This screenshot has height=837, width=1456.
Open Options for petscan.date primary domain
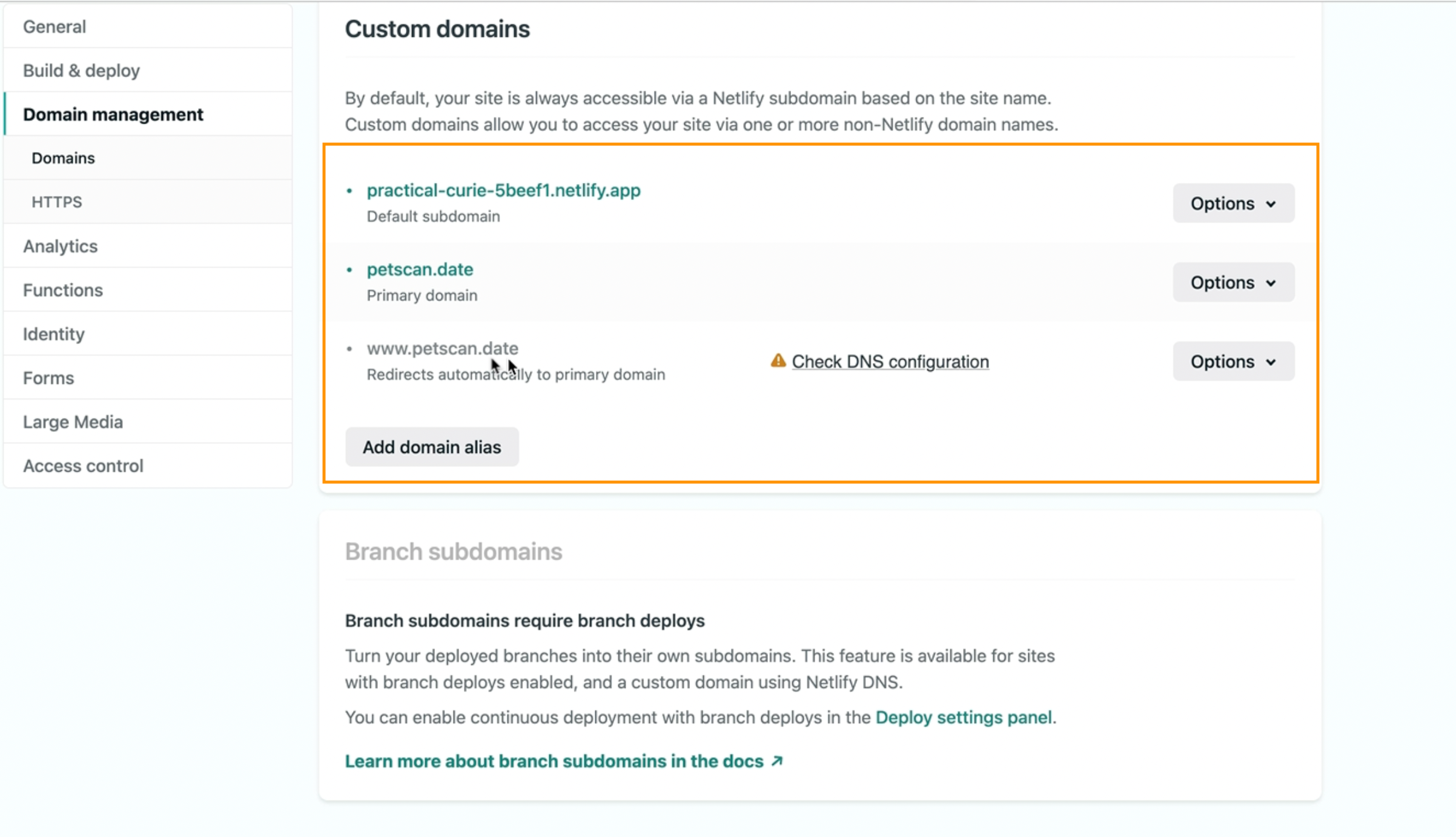click(x=1232, y=282)
